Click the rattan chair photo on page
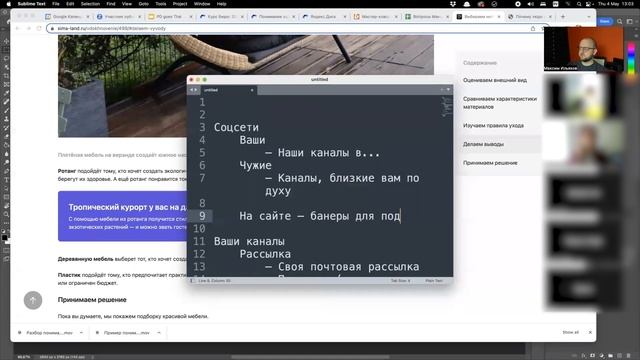This screenshot has width=640, height=360. [246, 55]
